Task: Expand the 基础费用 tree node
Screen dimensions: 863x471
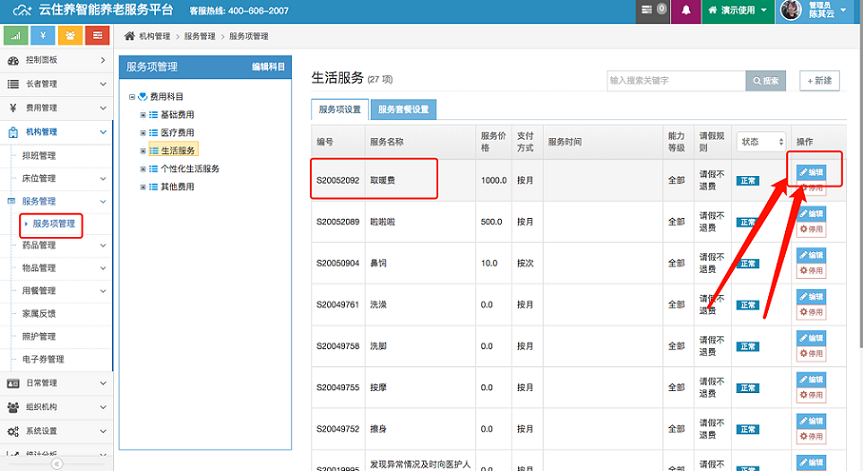Action: (142, 115)
